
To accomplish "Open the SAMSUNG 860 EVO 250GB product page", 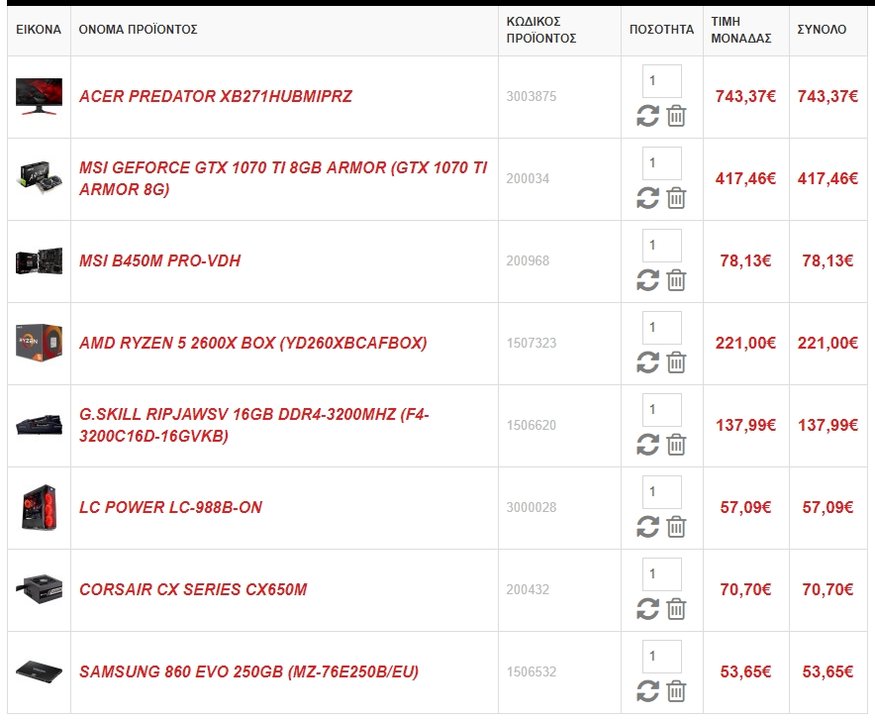I will pos(249,671).
